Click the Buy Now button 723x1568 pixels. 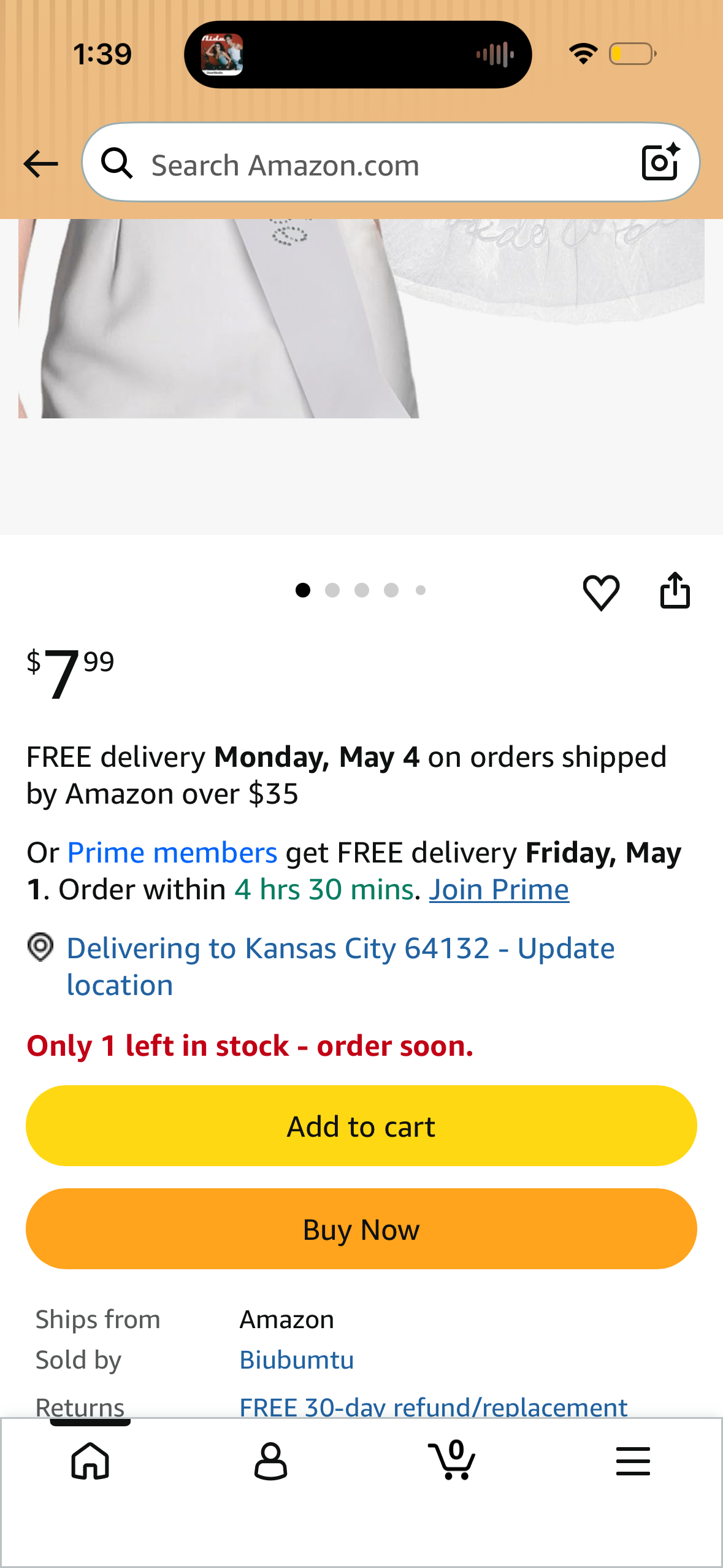coord(361,1229)
